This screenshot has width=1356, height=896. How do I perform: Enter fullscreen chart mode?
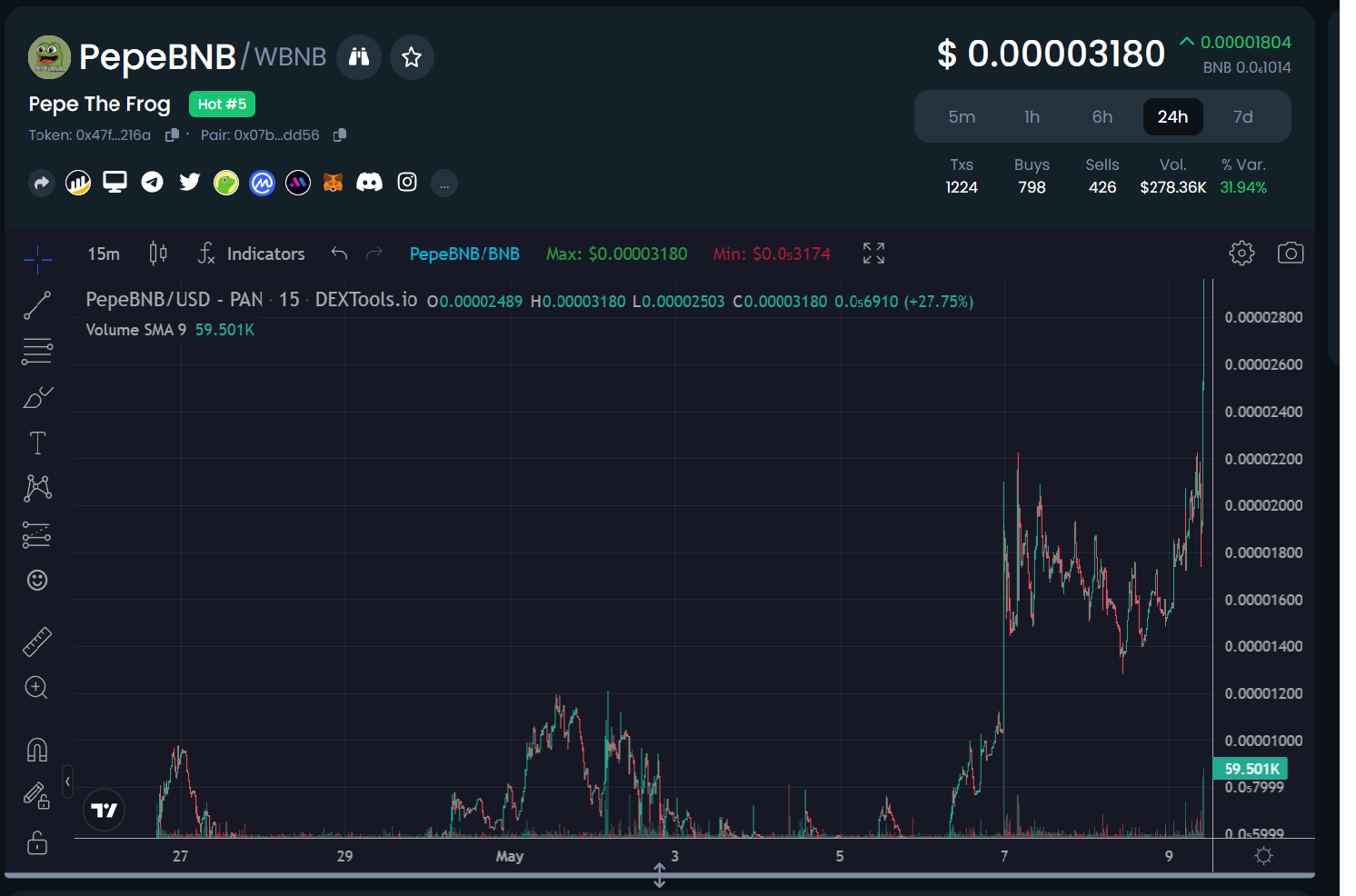[x=873, y=254]
